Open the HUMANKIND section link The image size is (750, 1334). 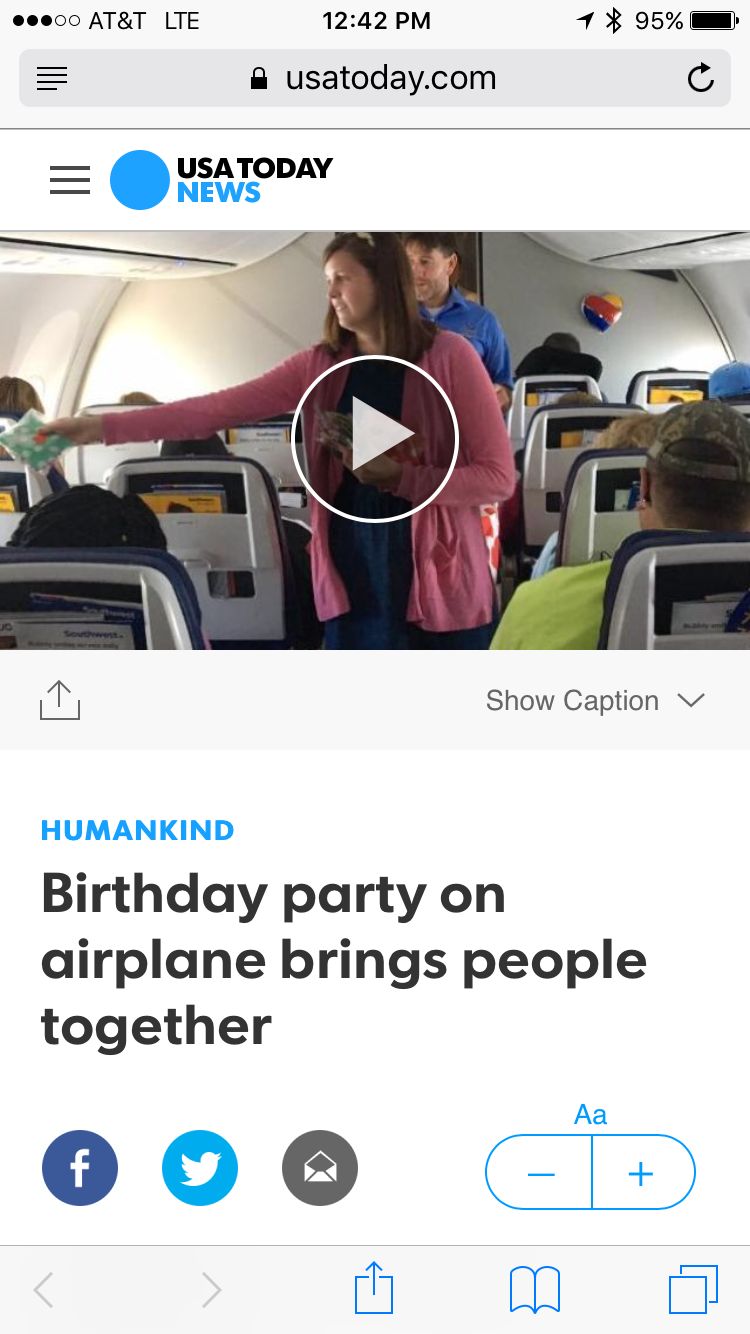coord(138,830)
